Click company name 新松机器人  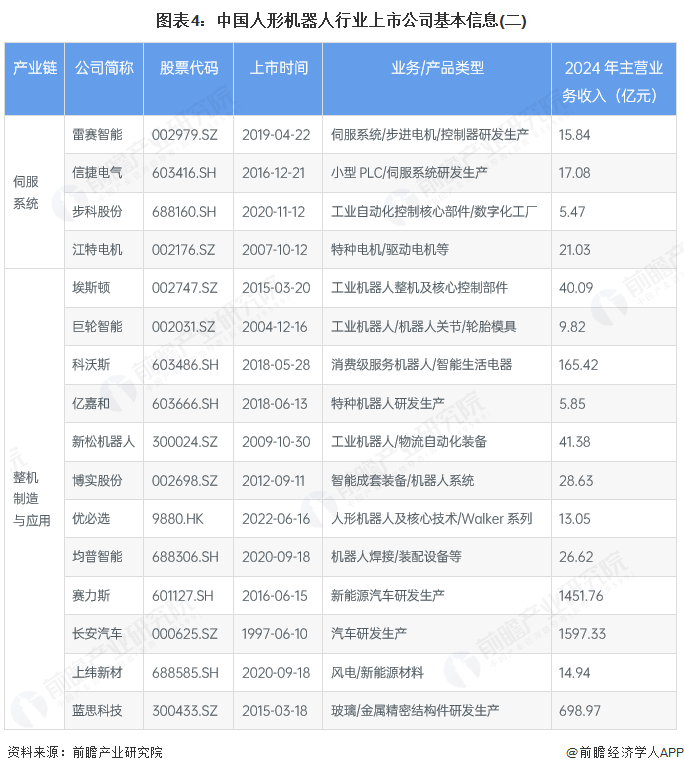click(x=103, y=442)
